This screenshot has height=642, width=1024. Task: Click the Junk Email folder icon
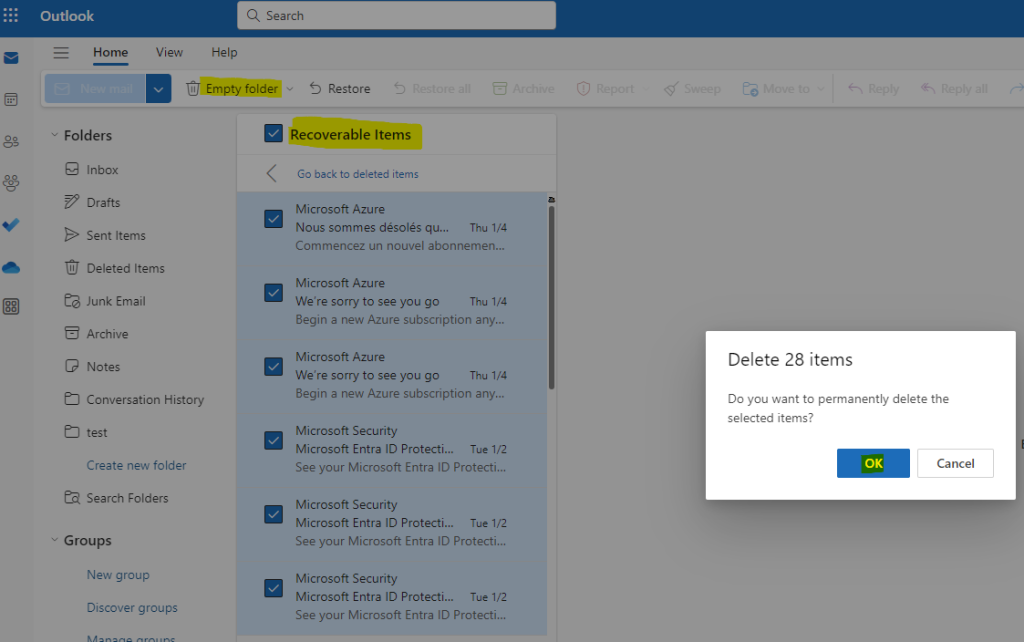pos(72,300)
